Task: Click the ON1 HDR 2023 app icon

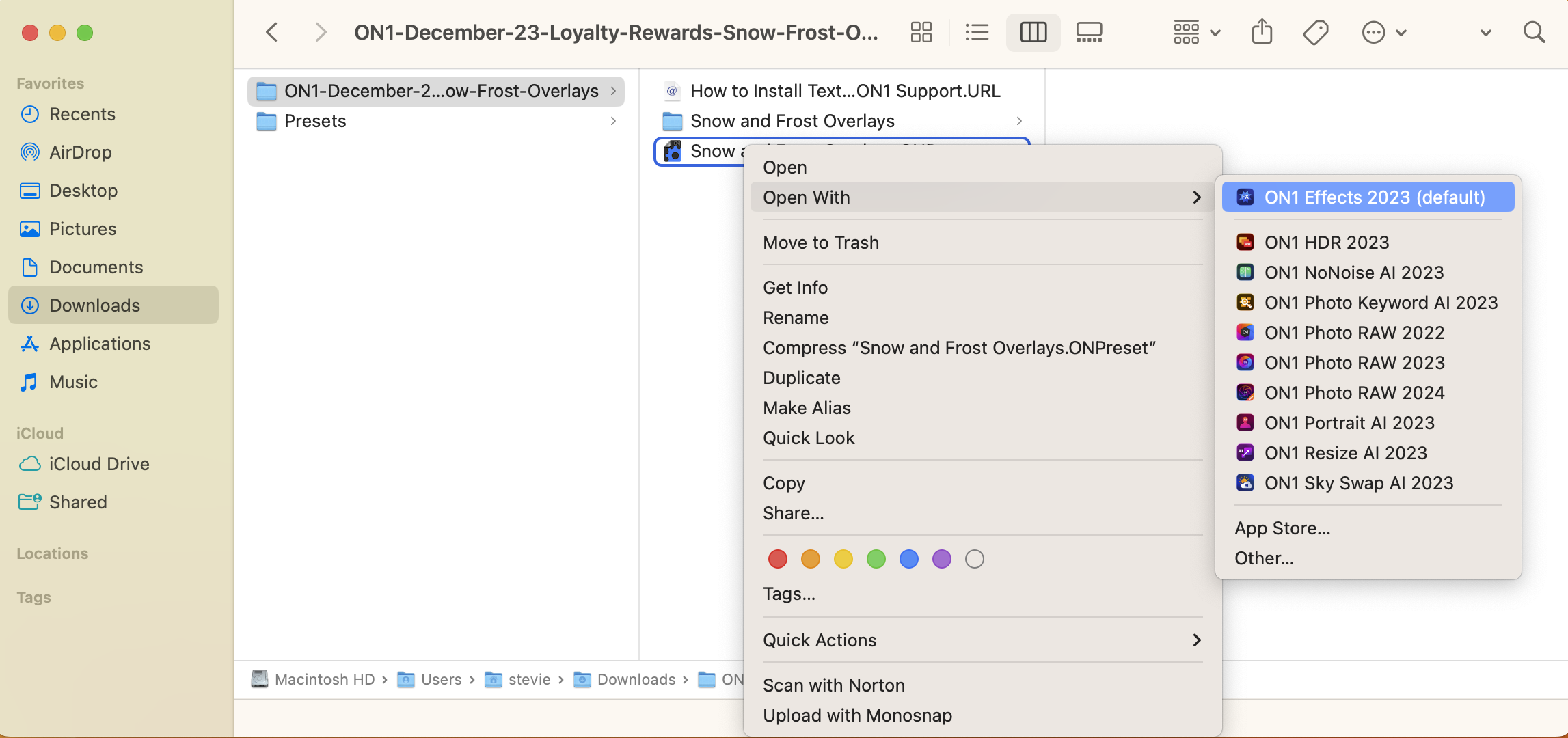Action: coord(1245,243)
